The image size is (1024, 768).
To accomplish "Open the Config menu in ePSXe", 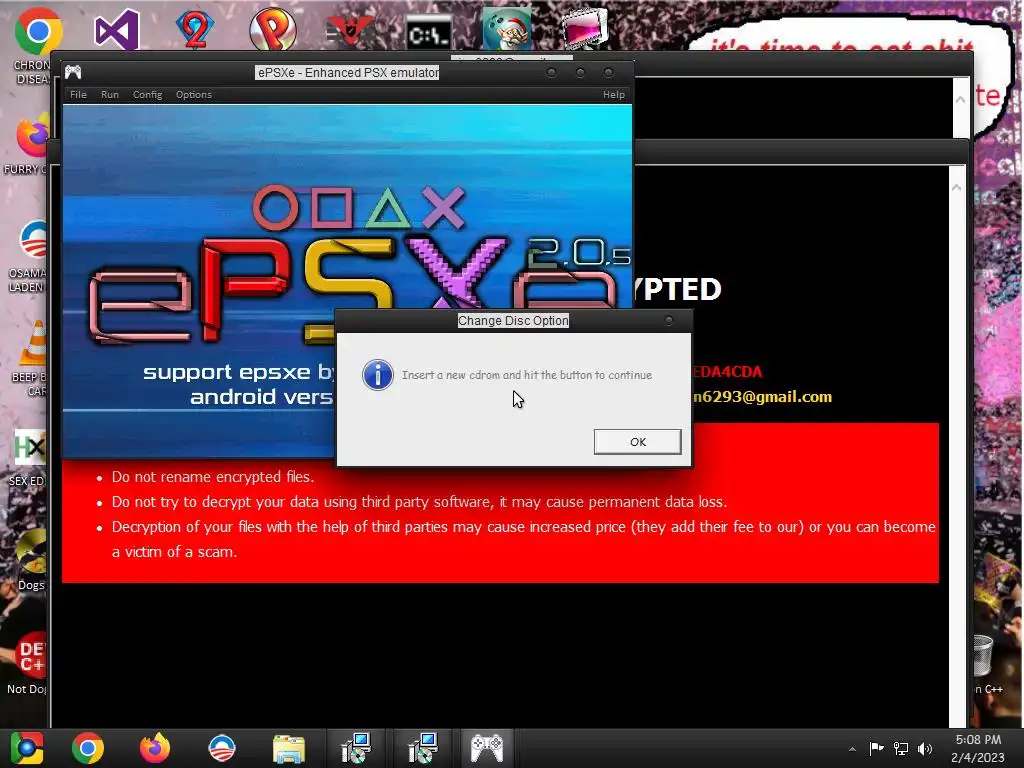I will [x=148, y=95].
